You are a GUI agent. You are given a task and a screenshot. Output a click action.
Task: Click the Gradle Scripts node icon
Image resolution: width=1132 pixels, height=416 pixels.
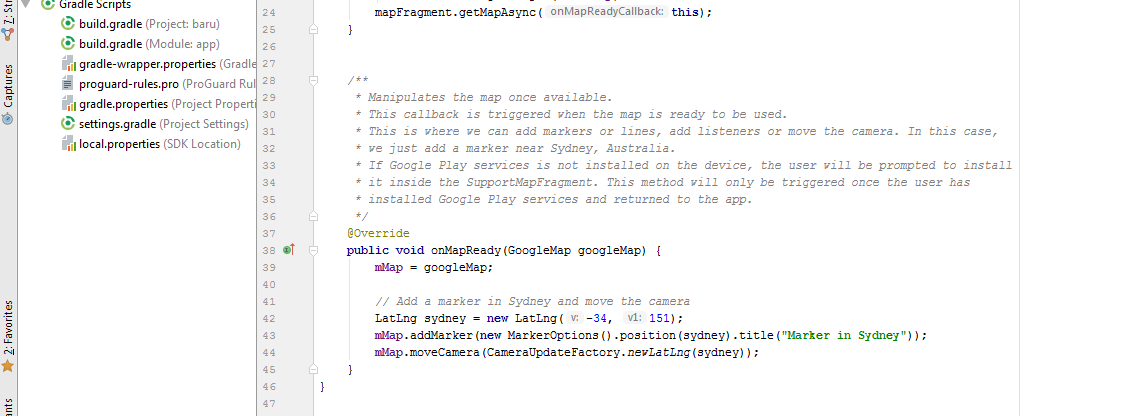pos(47,4)
